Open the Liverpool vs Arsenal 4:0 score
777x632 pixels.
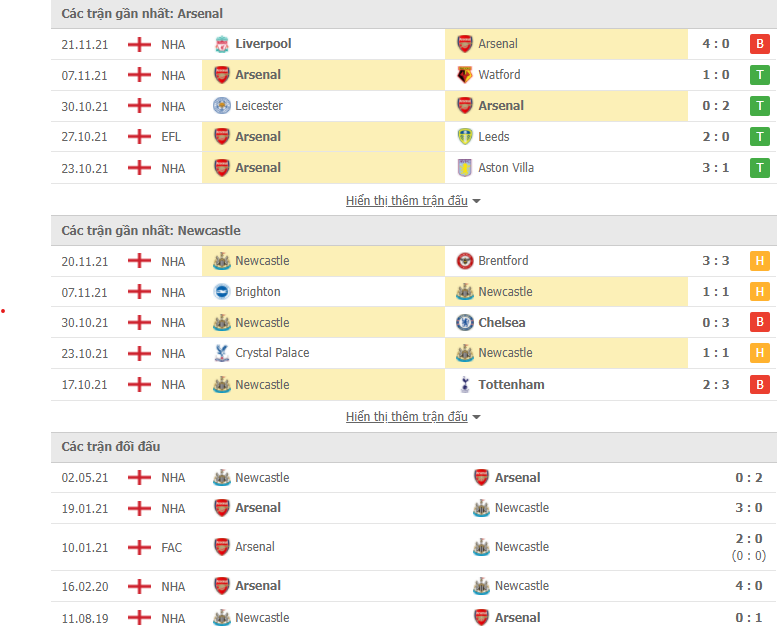click(716, 44)
